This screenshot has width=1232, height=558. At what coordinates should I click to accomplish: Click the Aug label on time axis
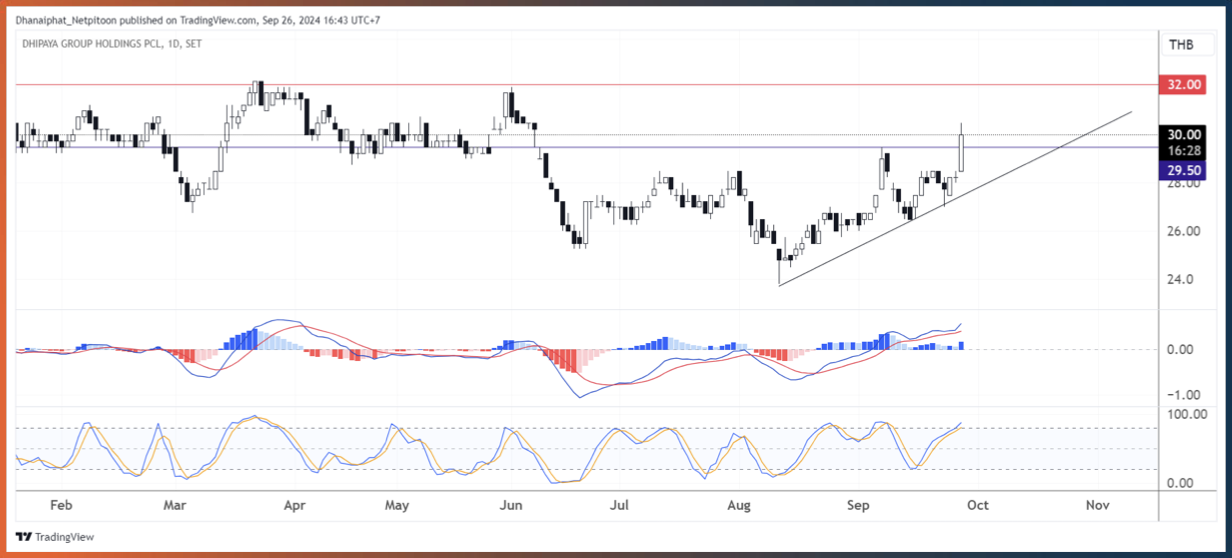[738, 505]
